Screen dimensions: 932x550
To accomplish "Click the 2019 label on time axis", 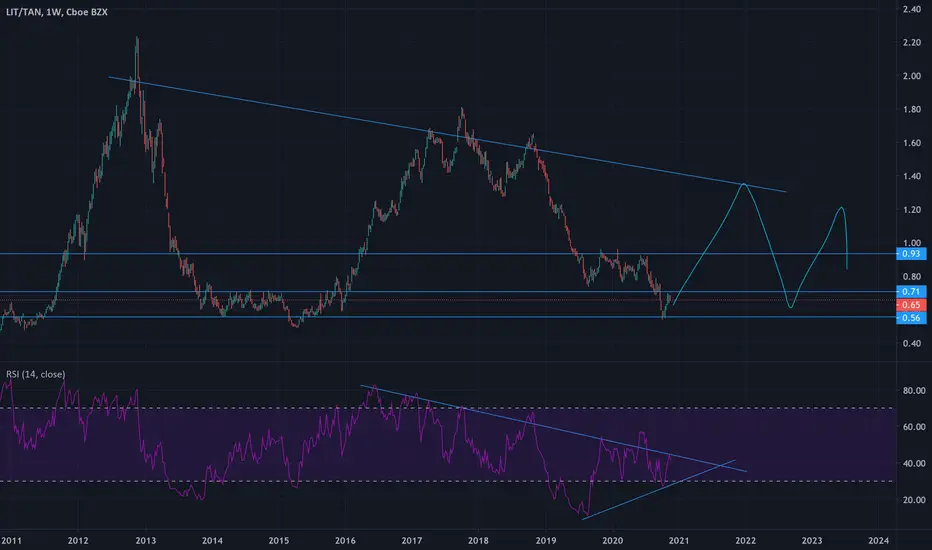I will coord(546,540).
